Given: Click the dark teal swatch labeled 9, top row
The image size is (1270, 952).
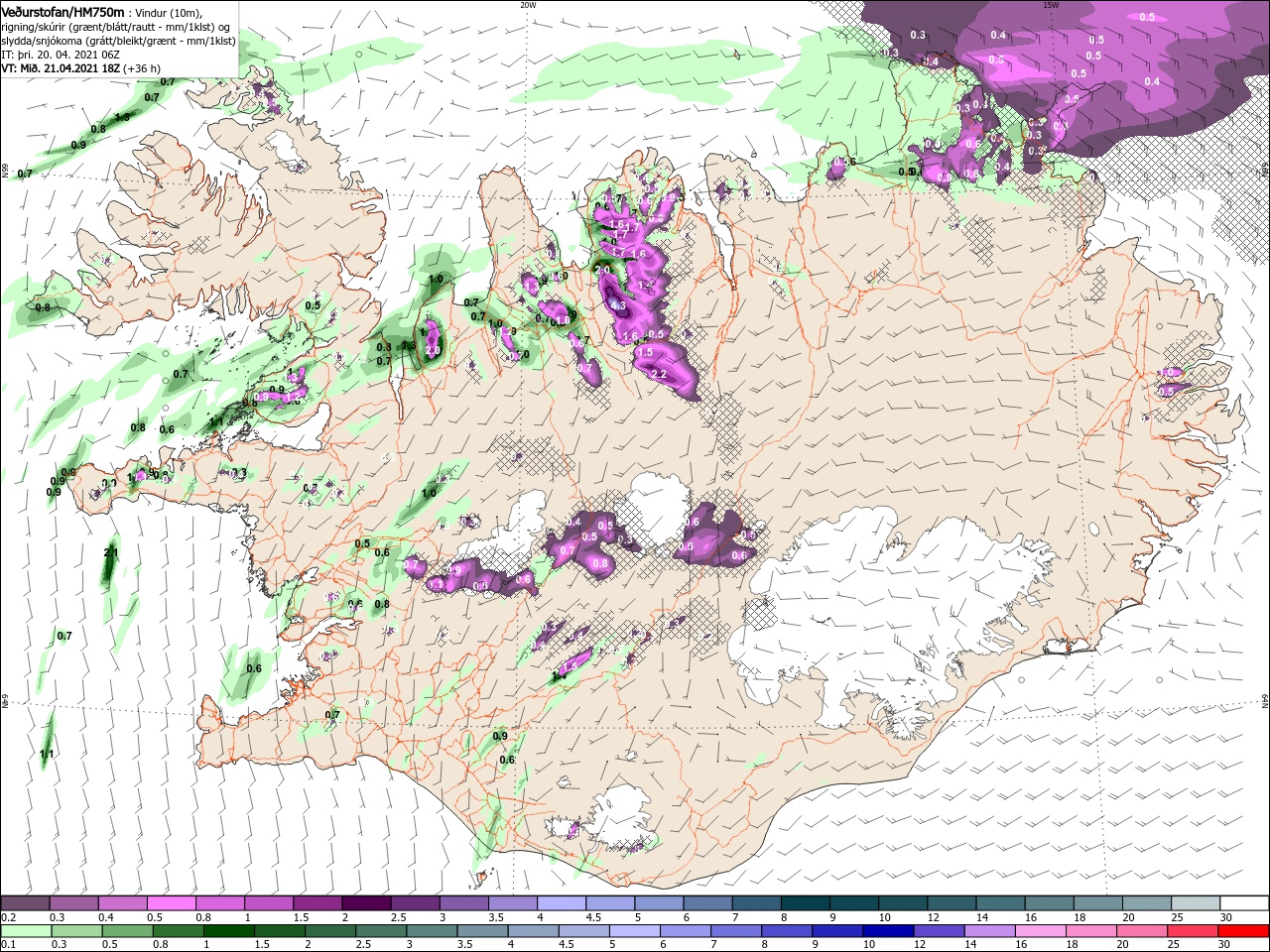Looking at the screenshot, I should pyautogui.click(x=854, y=903).
